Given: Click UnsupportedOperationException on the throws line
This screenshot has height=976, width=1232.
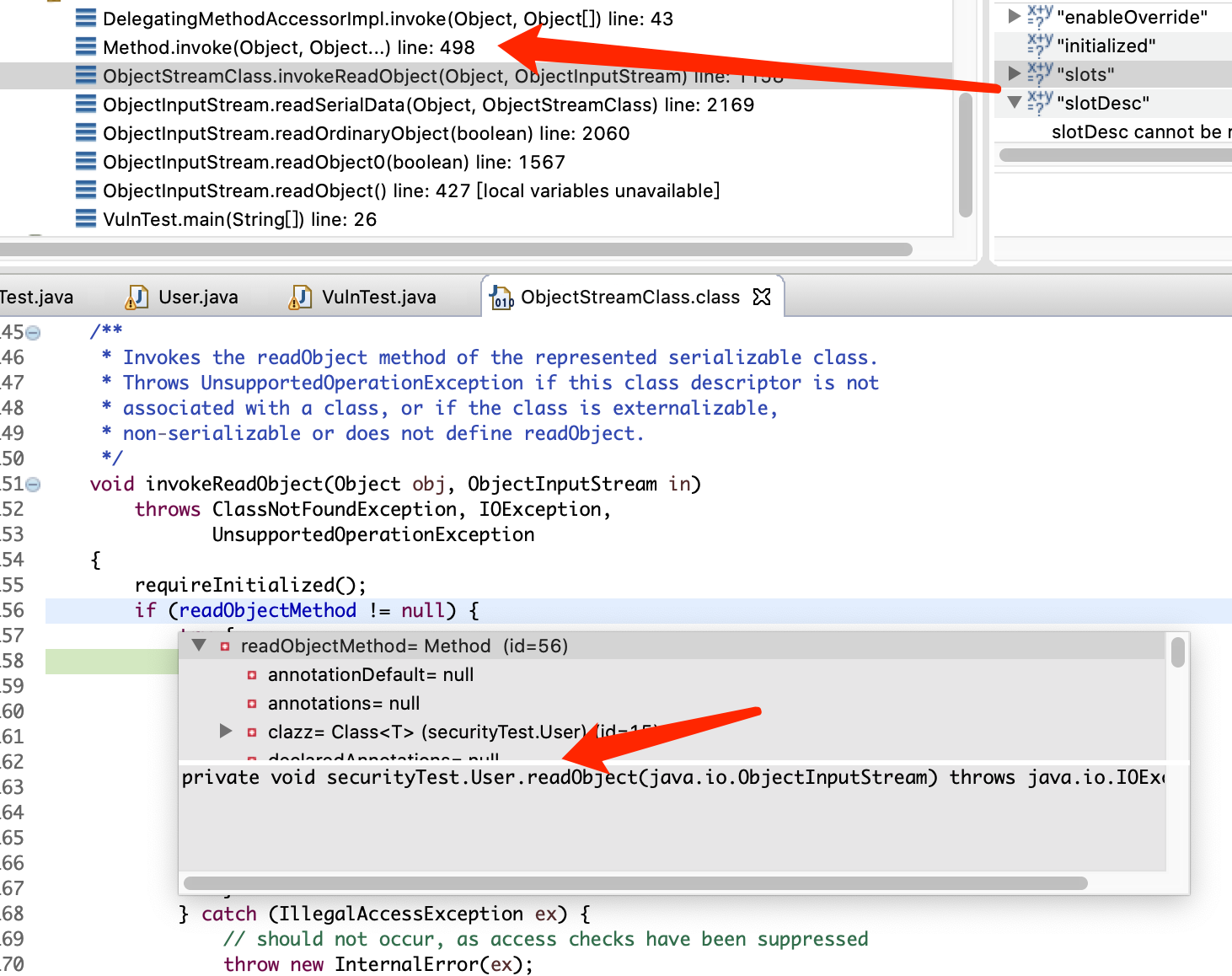Looking at the screenshot, I should coord(373,534).
